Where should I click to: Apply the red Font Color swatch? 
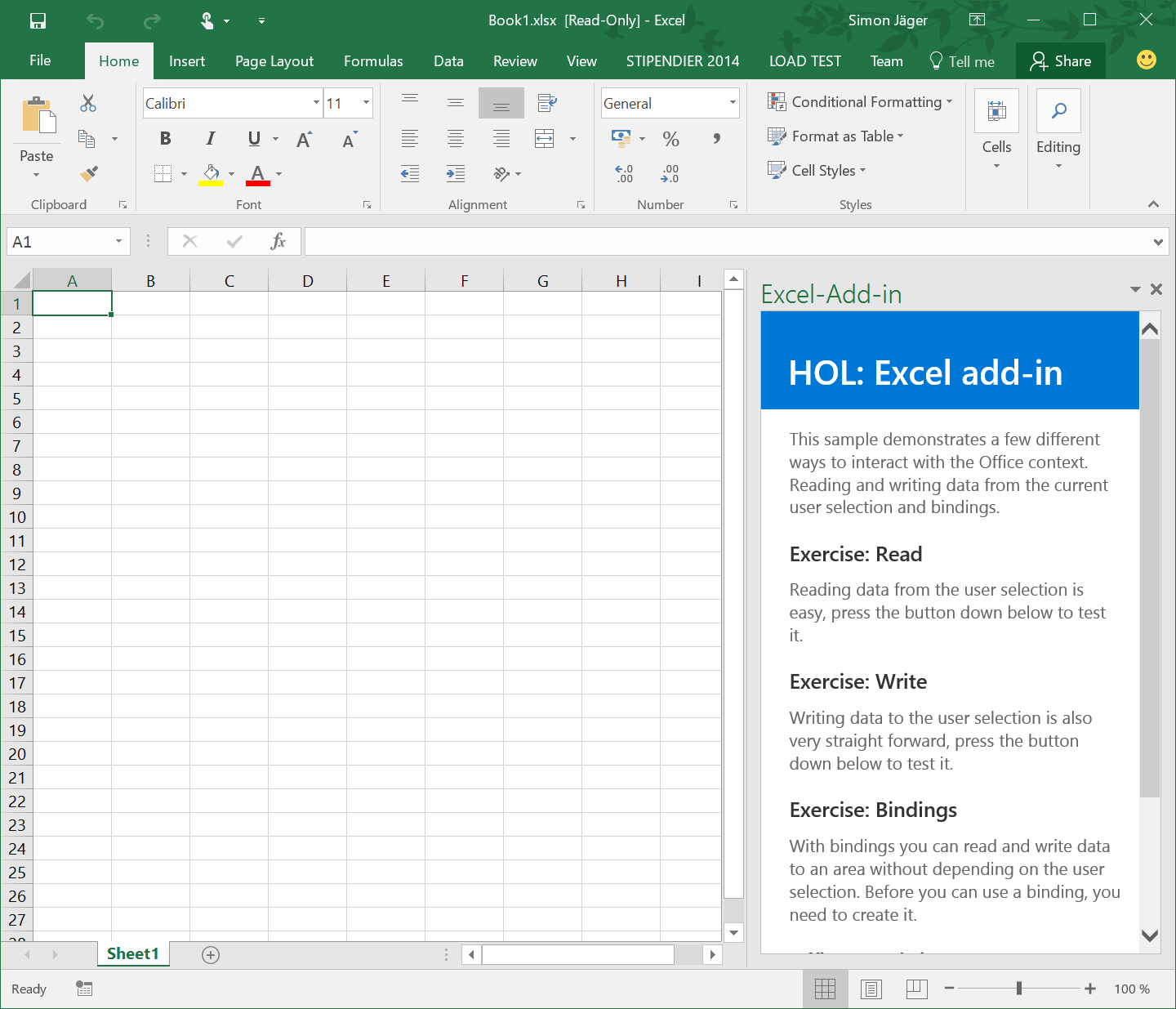[258, 174]
